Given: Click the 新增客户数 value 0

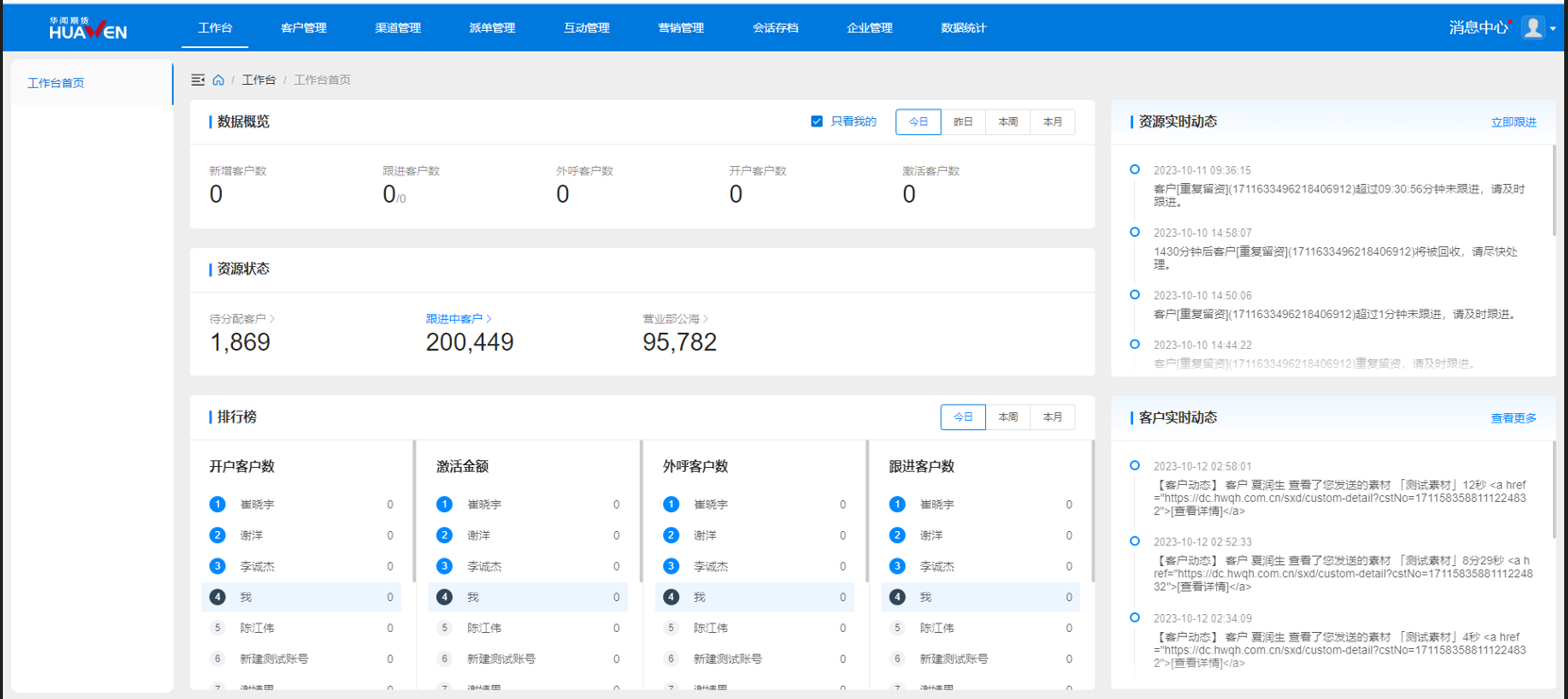Looking at the screenshot, I should (216, 194).
